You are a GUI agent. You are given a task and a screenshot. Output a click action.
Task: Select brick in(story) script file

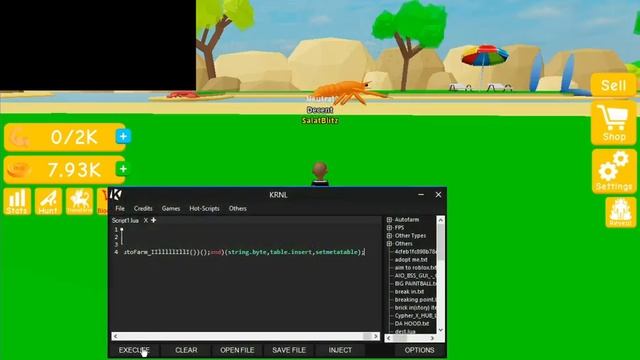(415, 307)
